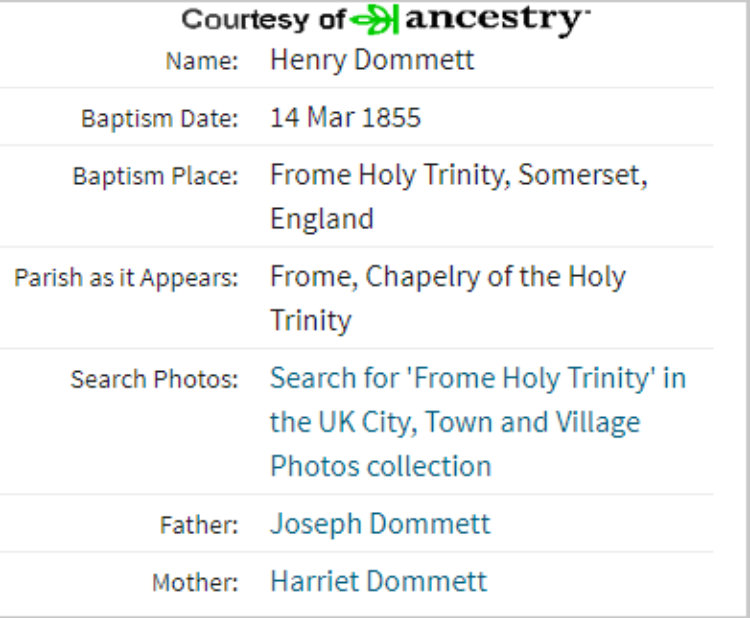The height and width of the screenshot is (618, 750).
Task: Select the 'Mother:' field label
Action: (x=195, y=582)
